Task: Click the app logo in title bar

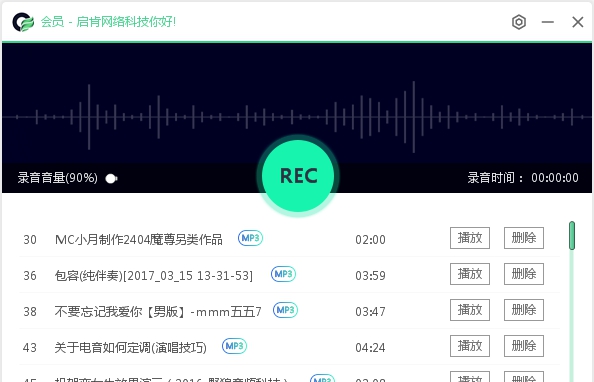Action: (23, 22)
